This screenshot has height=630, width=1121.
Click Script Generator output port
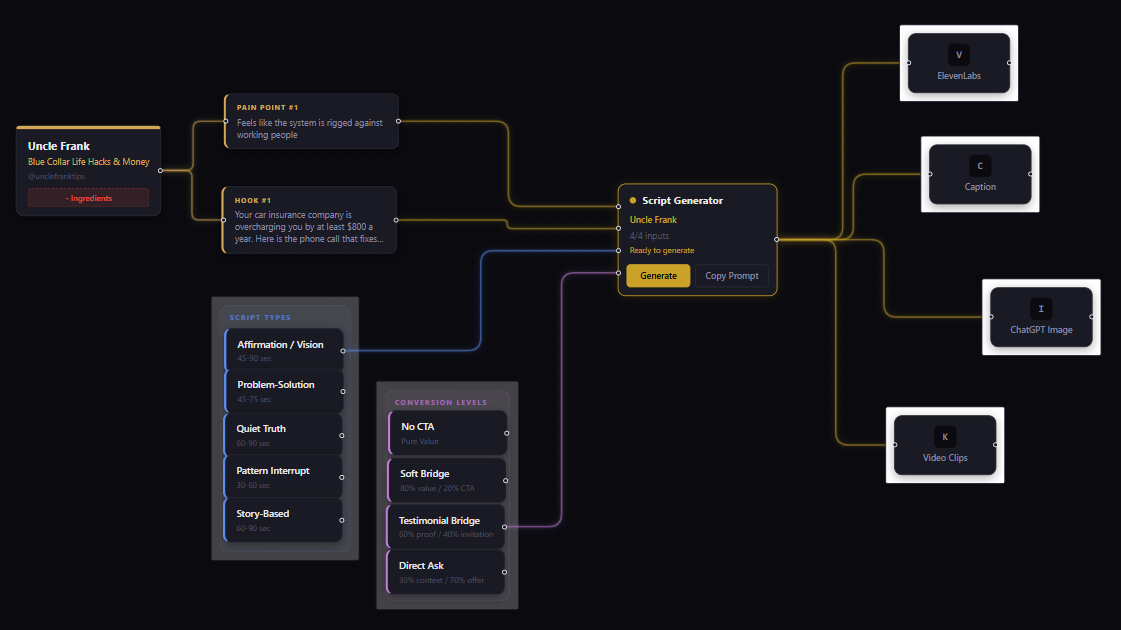[x=776, y=240]
